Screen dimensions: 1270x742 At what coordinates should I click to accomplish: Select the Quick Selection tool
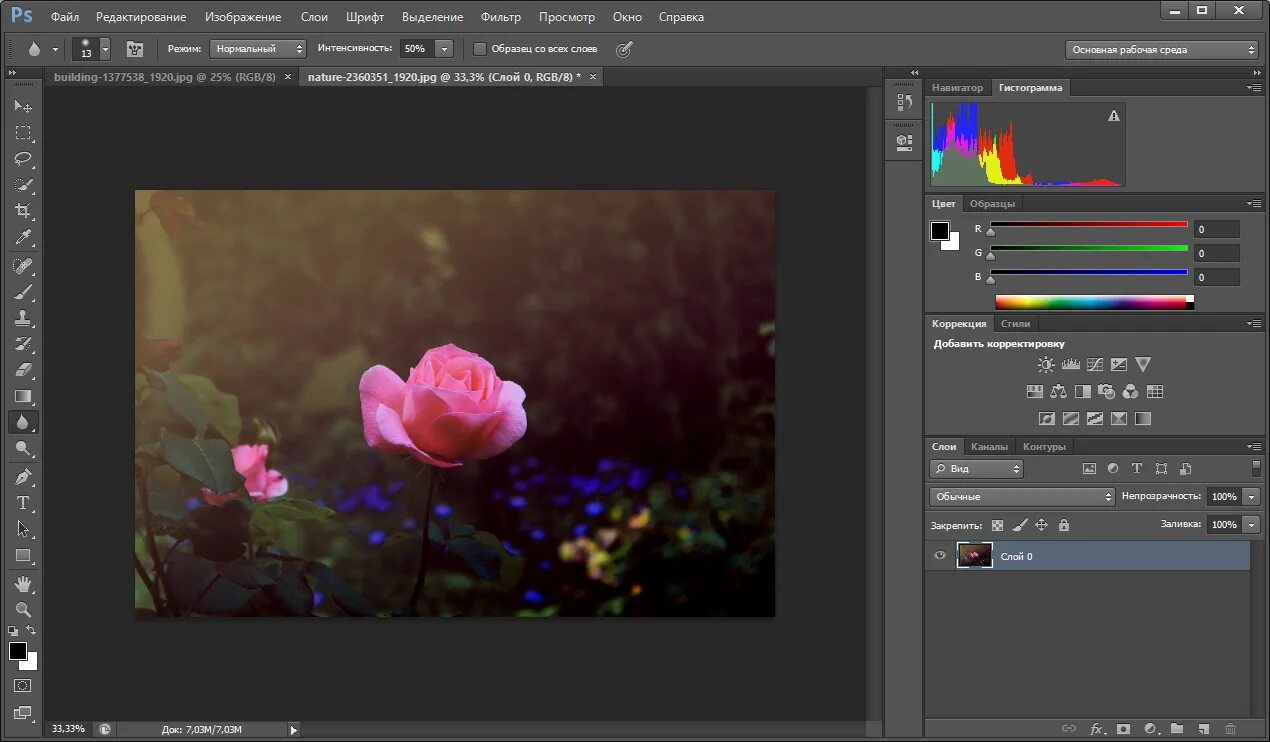[23, 185]
